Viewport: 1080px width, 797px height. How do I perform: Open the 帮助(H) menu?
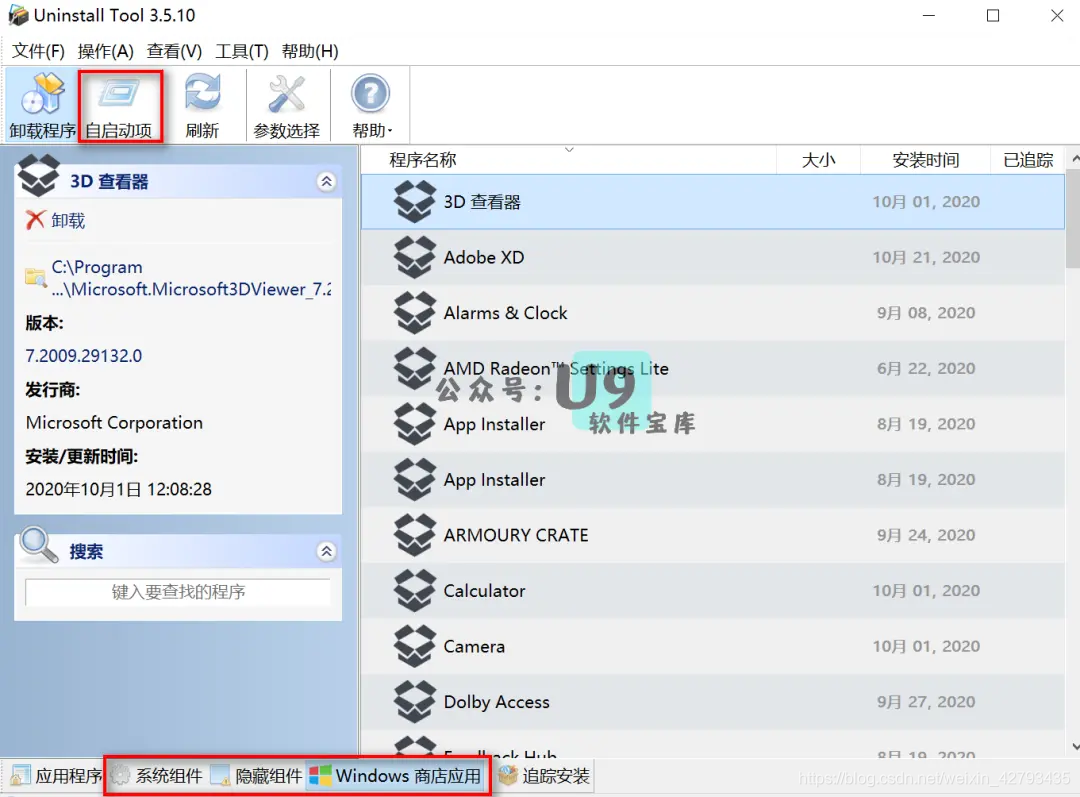(310, 51)
